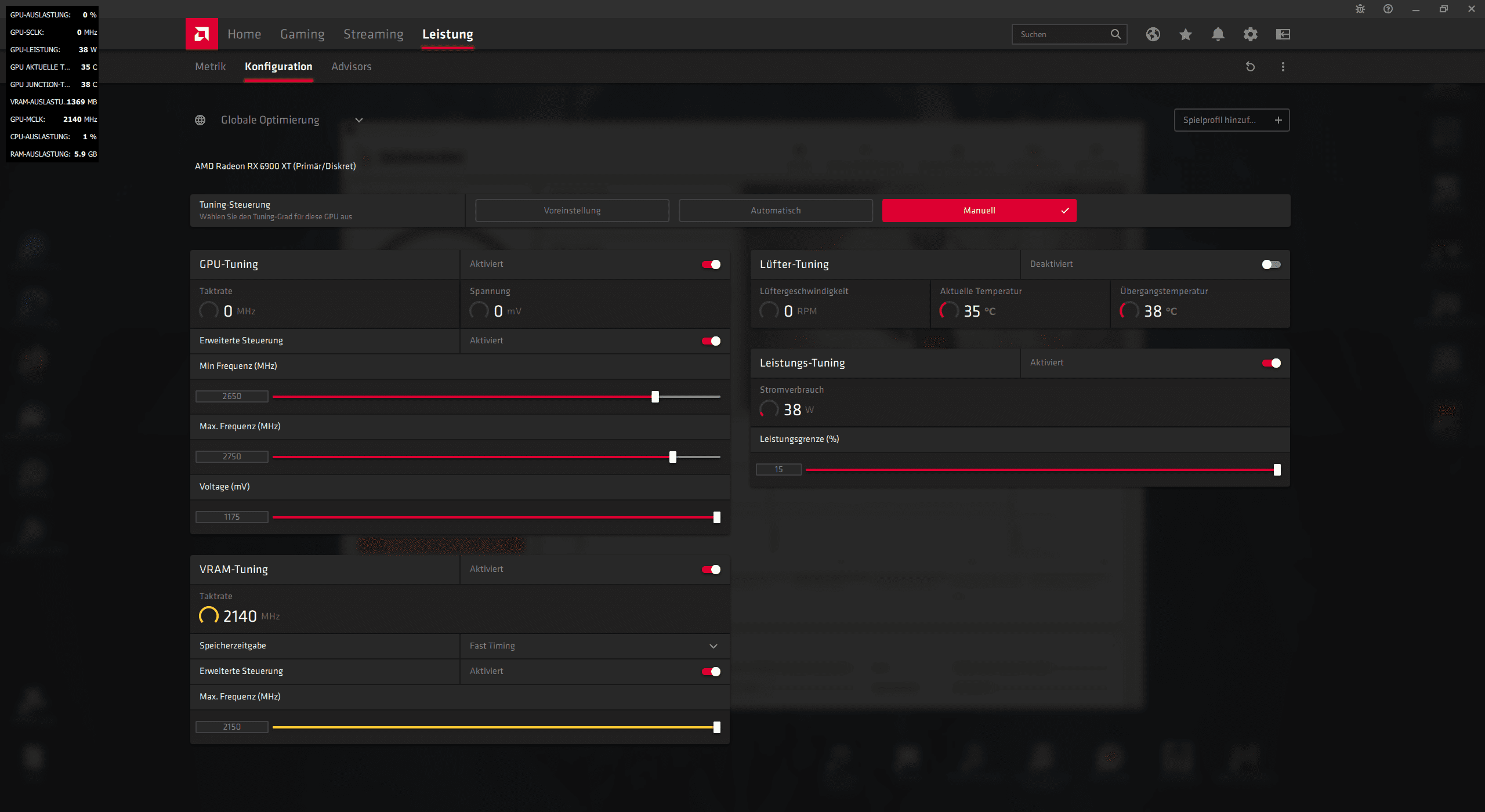Switch to the Metrik sub-tab
1485x812 pixels.
coord(210,67)
